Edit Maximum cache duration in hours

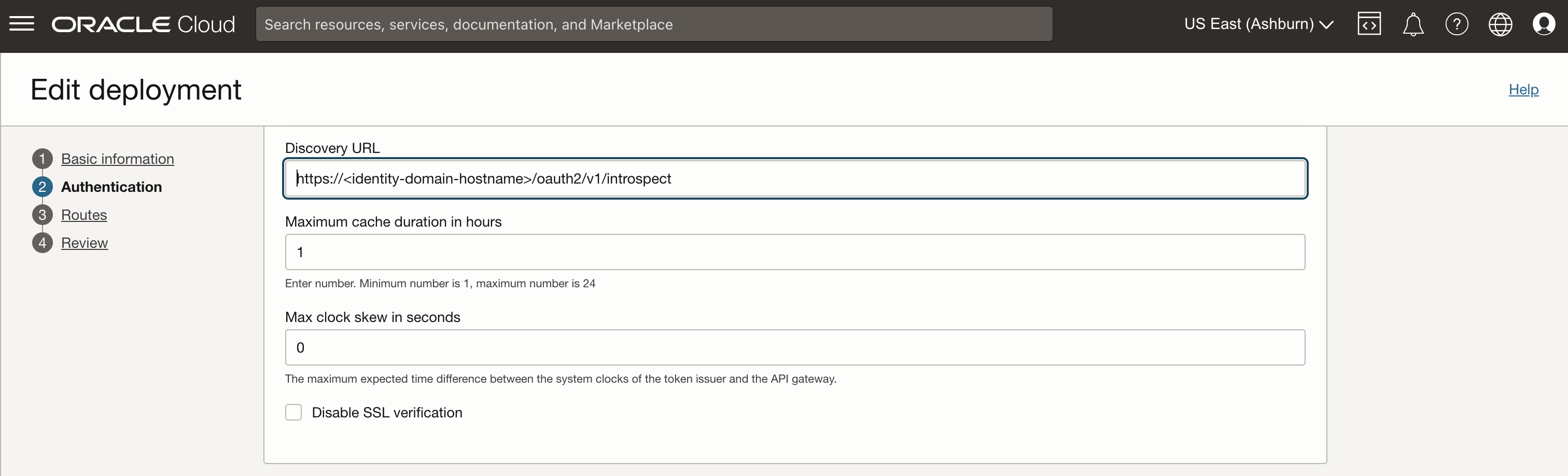coord(794,252)
